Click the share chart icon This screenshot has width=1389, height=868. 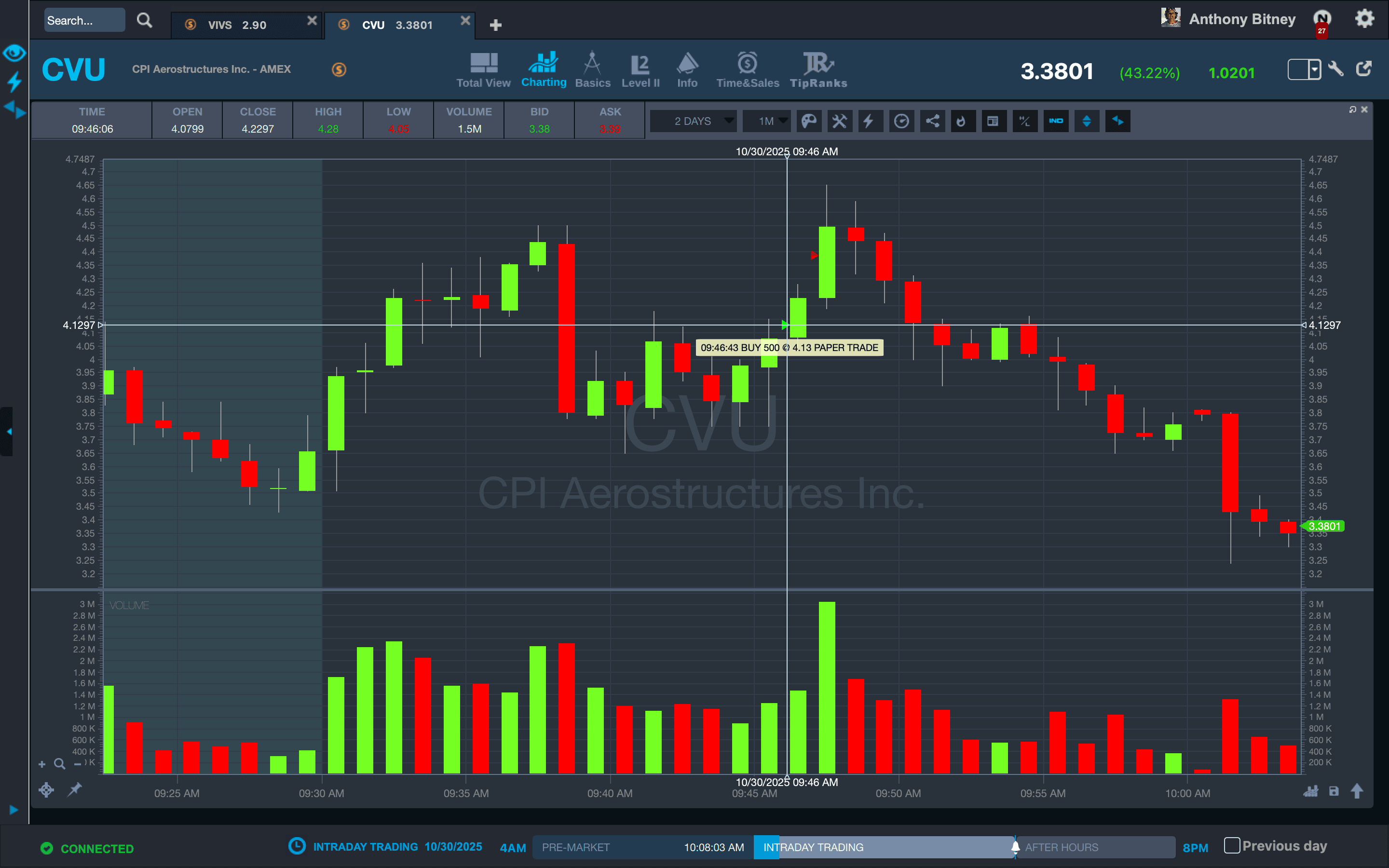932,121
